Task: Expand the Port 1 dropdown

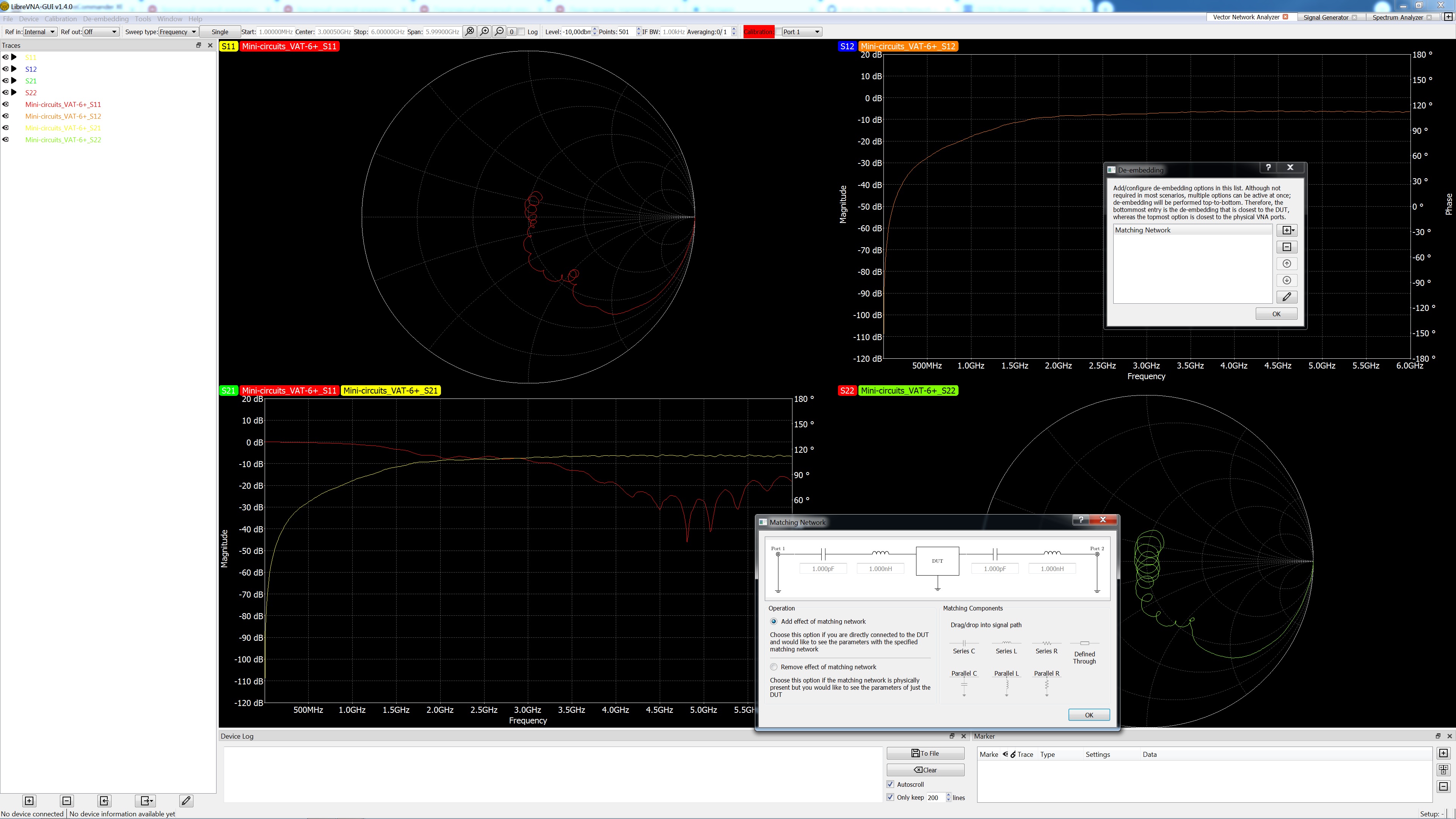Action: pyautogui.click(x=801, y=31)
